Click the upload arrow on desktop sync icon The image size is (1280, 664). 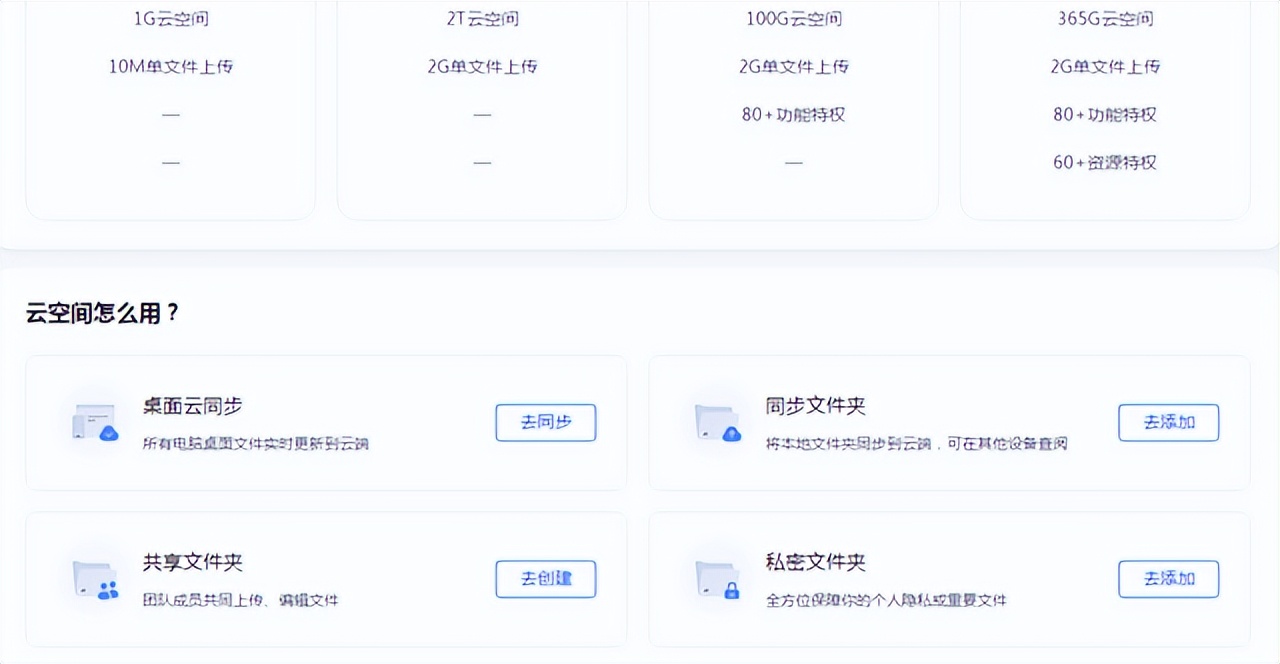[x=109, y=433]
